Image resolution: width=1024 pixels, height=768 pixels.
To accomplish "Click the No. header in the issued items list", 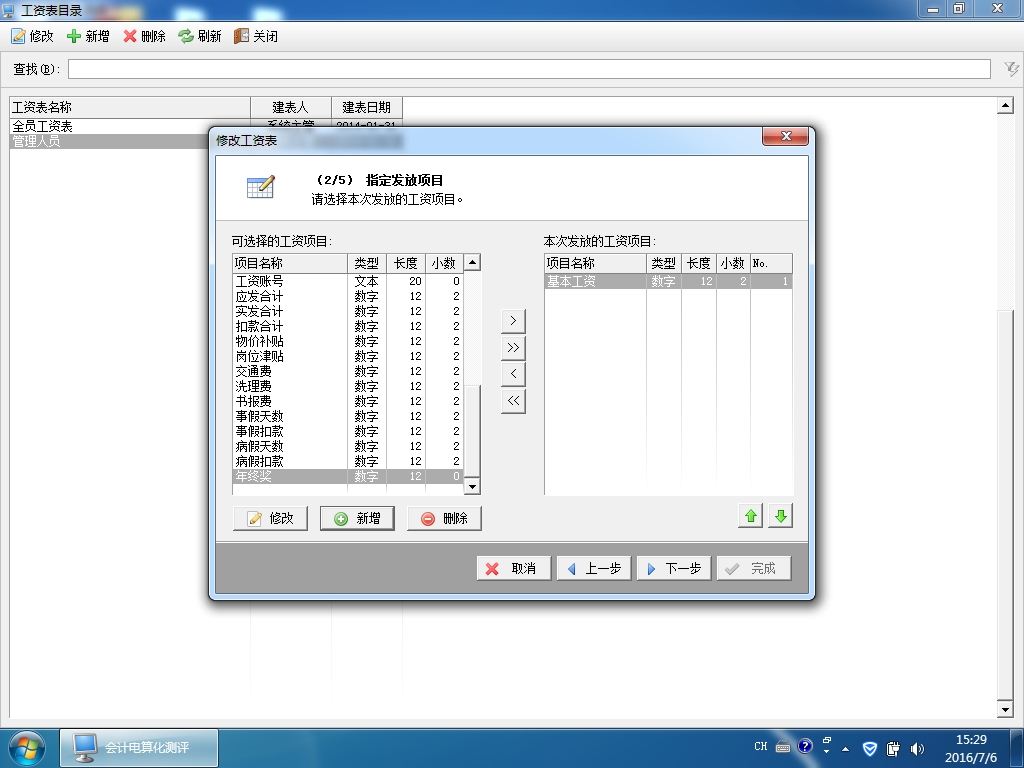I will point(771,263).
